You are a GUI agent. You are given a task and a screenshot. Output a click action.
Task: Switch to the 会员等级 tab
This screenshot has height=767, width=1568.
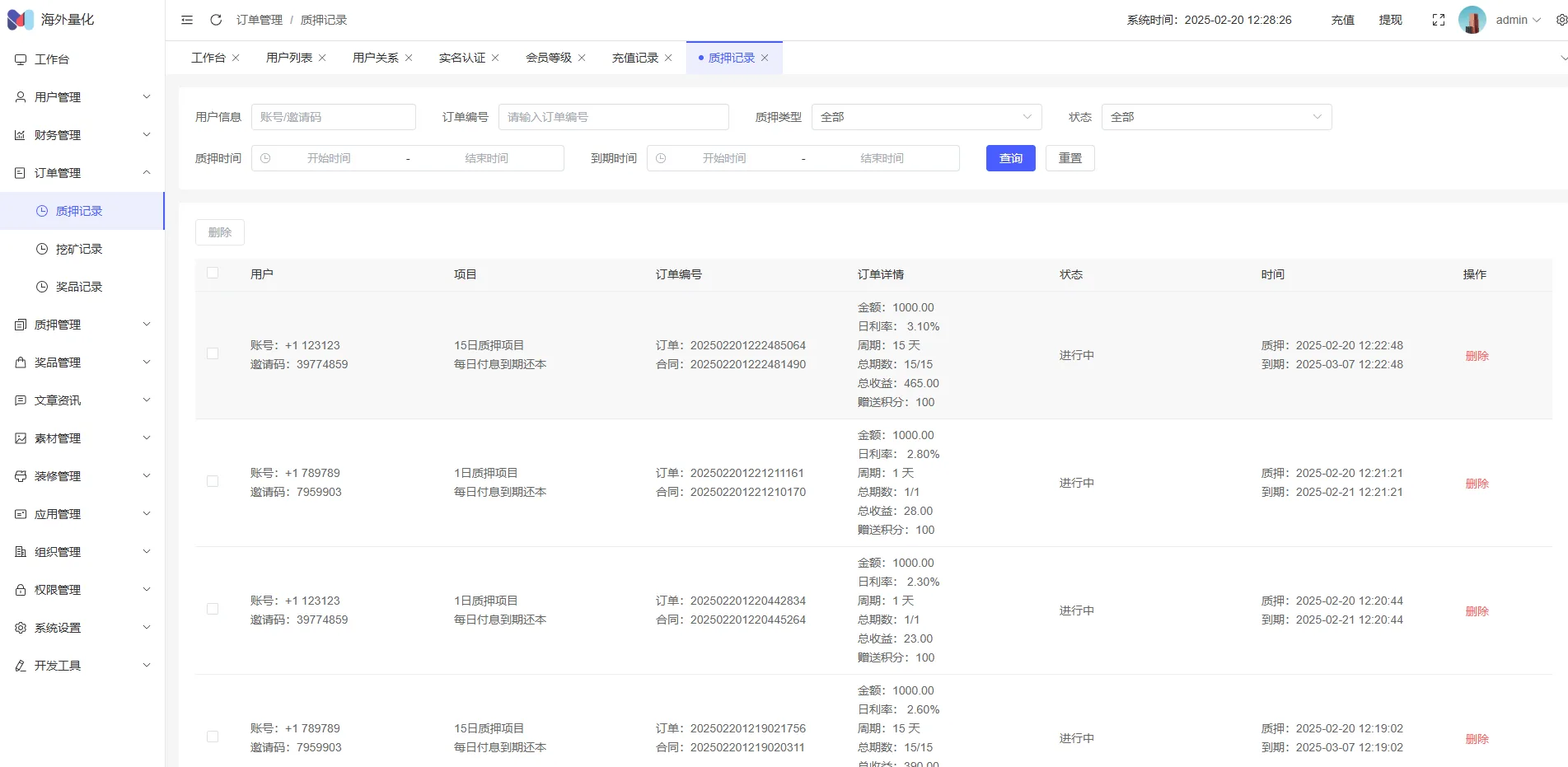tap(548, 58)
